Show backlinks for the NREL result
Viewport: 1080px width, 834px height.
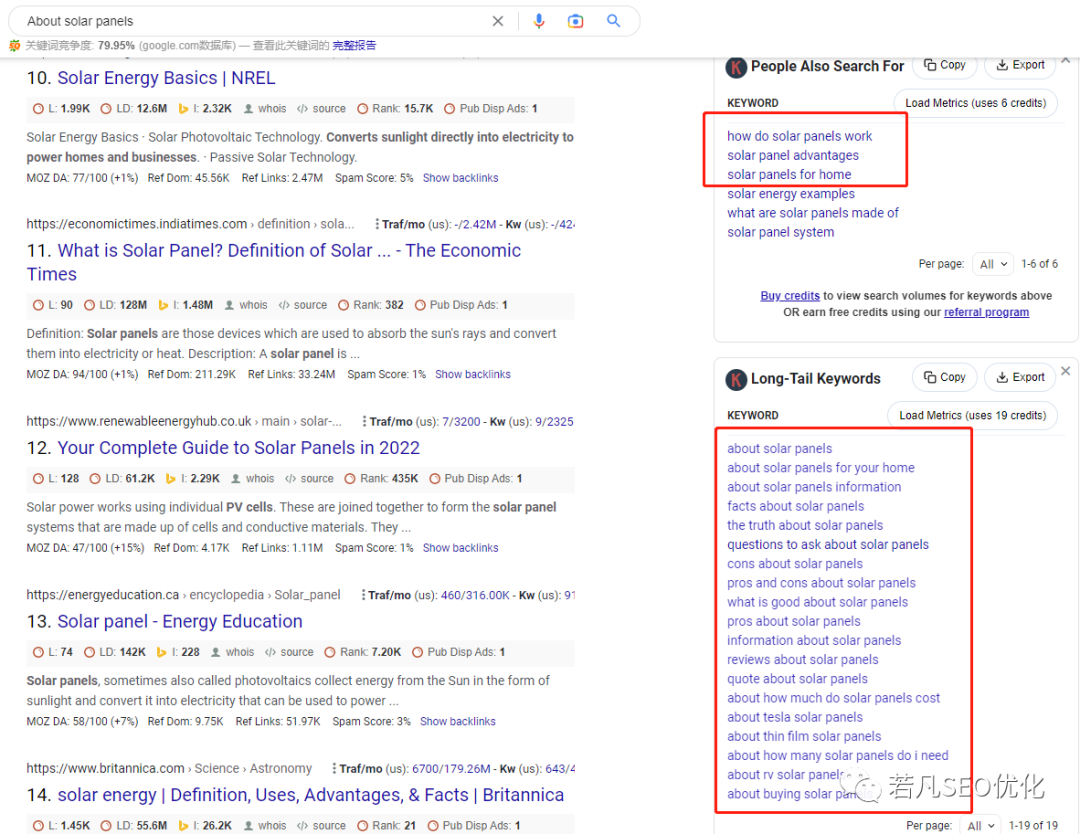pos(461,178)
